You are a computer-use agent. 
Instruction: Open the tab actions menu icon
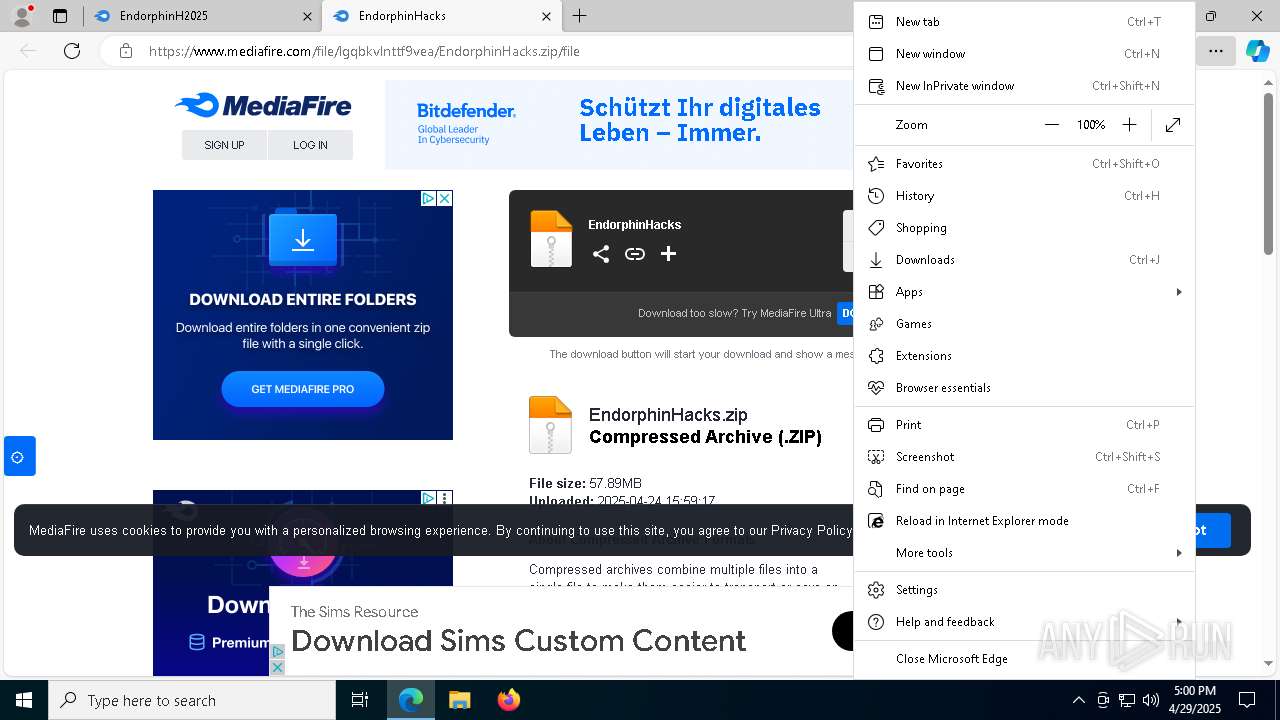pyautogui.click(x=60, y=16)
